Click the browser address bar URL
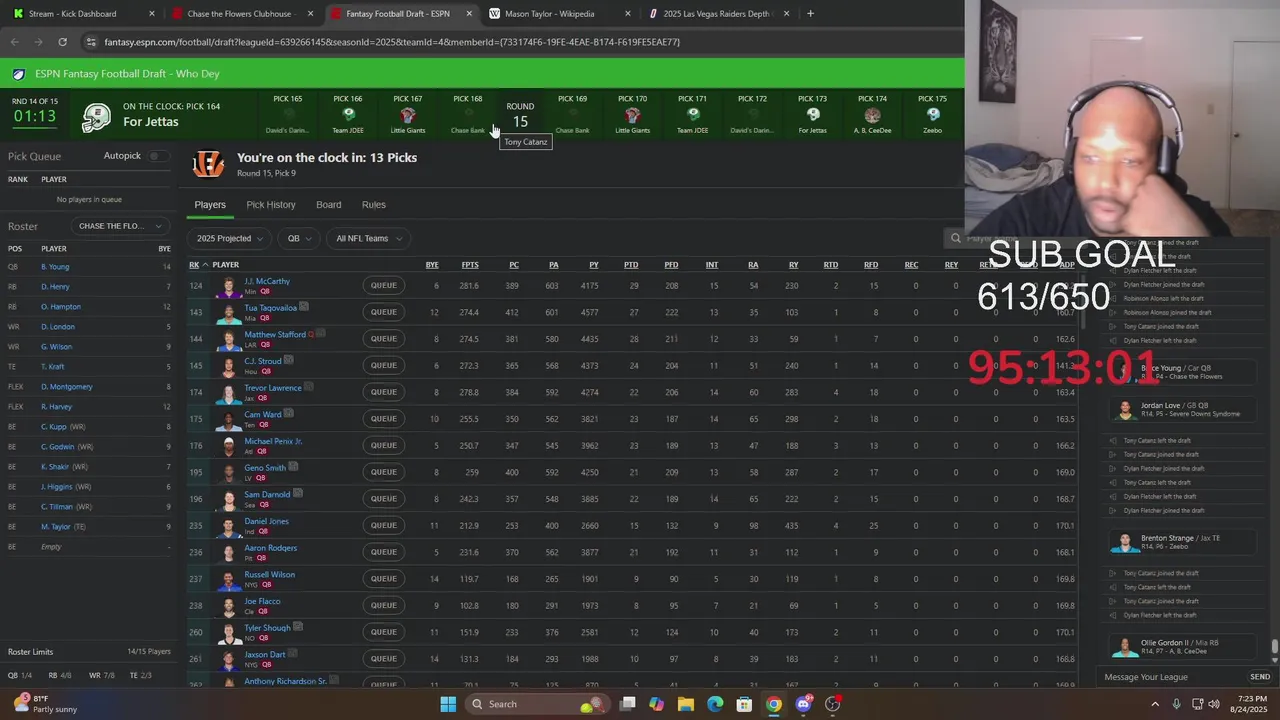The image size is (1280, 720). (x=392, y=42)
